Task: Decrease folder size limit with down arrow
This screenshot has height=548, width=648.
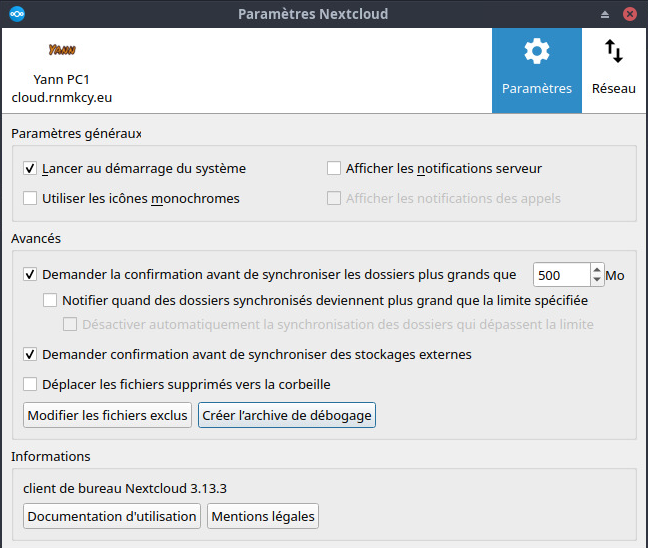Action: 598,281
